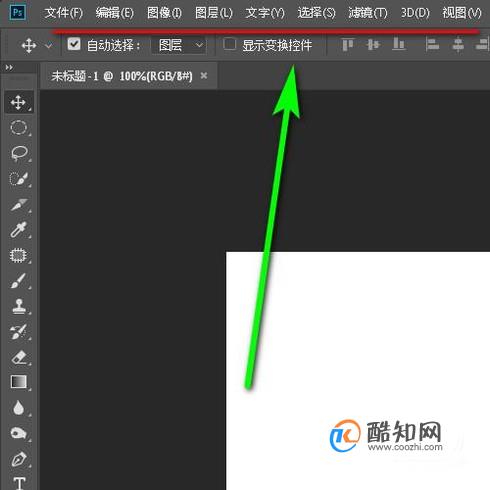Switch to the 未标题-1 document tab

click(x=122, y=76)
